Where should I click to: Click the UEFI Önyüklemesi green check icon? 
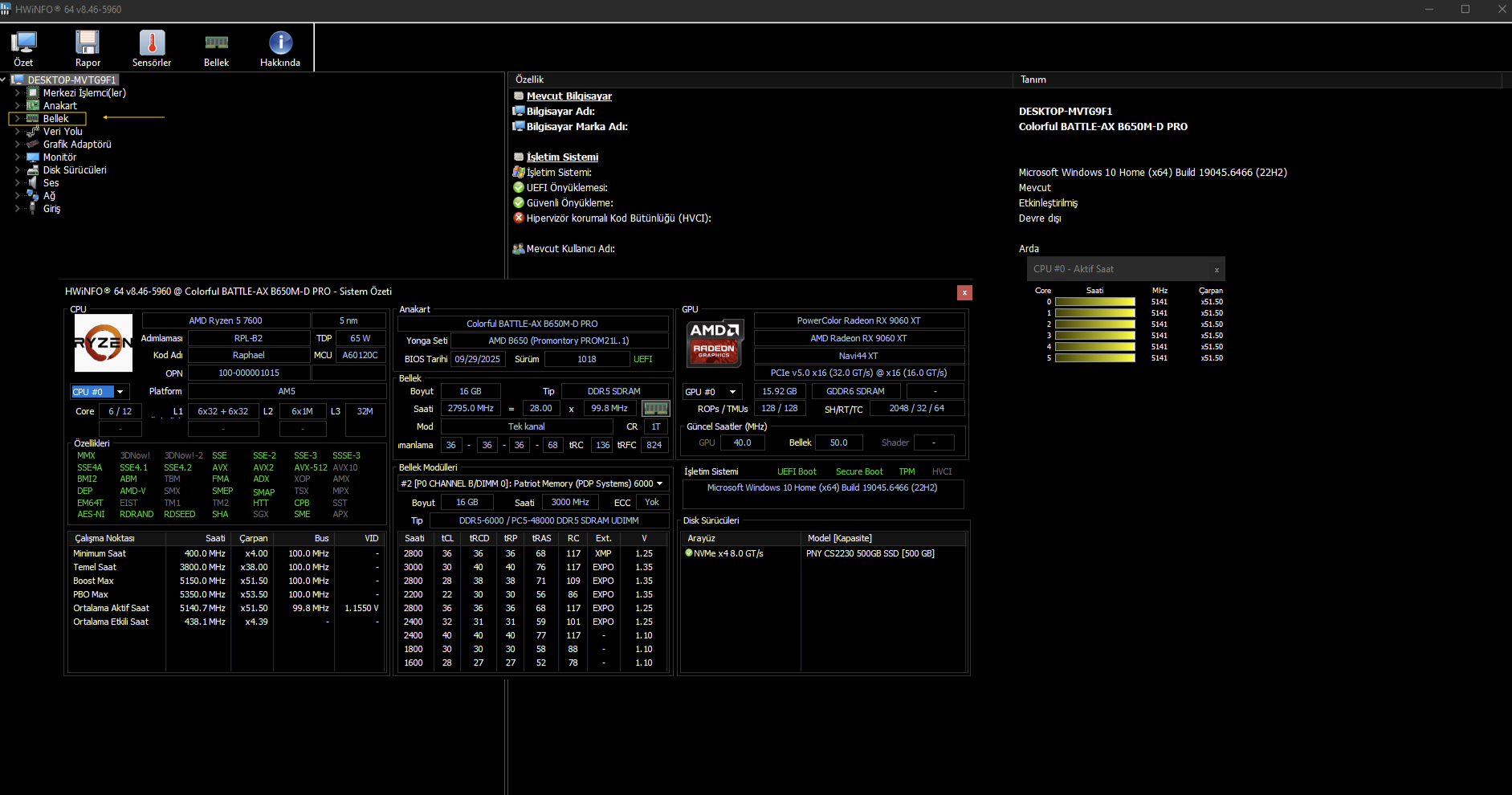tap(519, 187)
